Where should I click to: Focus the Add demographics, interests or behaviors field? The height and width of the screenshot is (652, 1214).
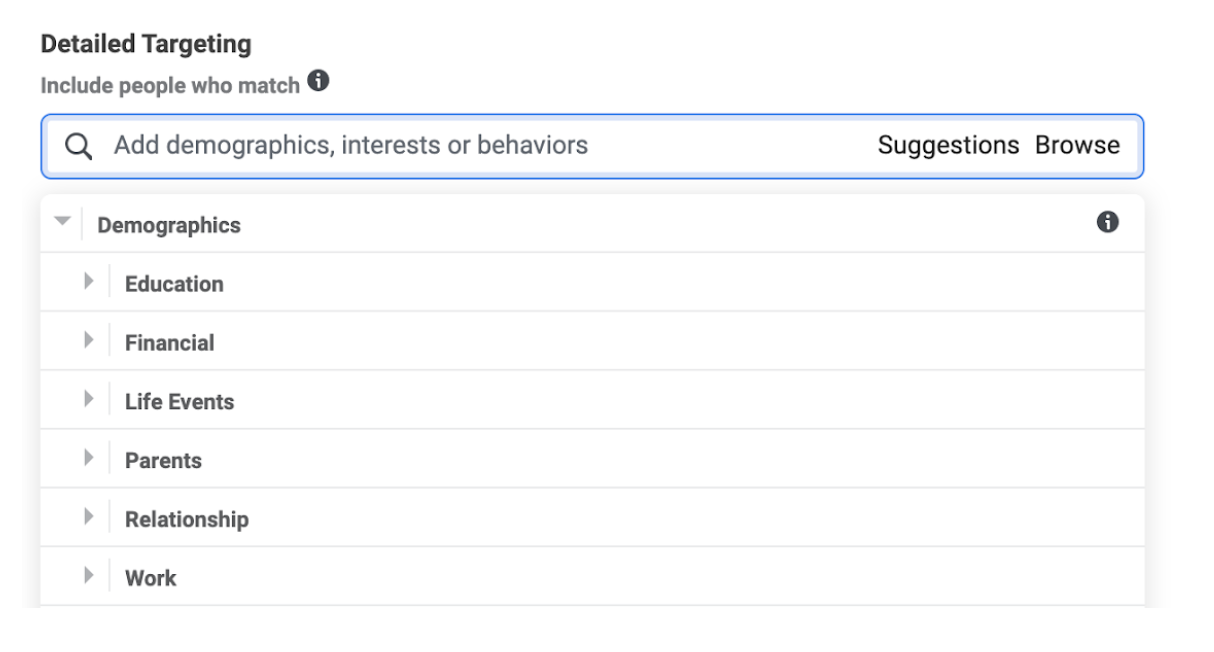point(592,146)
